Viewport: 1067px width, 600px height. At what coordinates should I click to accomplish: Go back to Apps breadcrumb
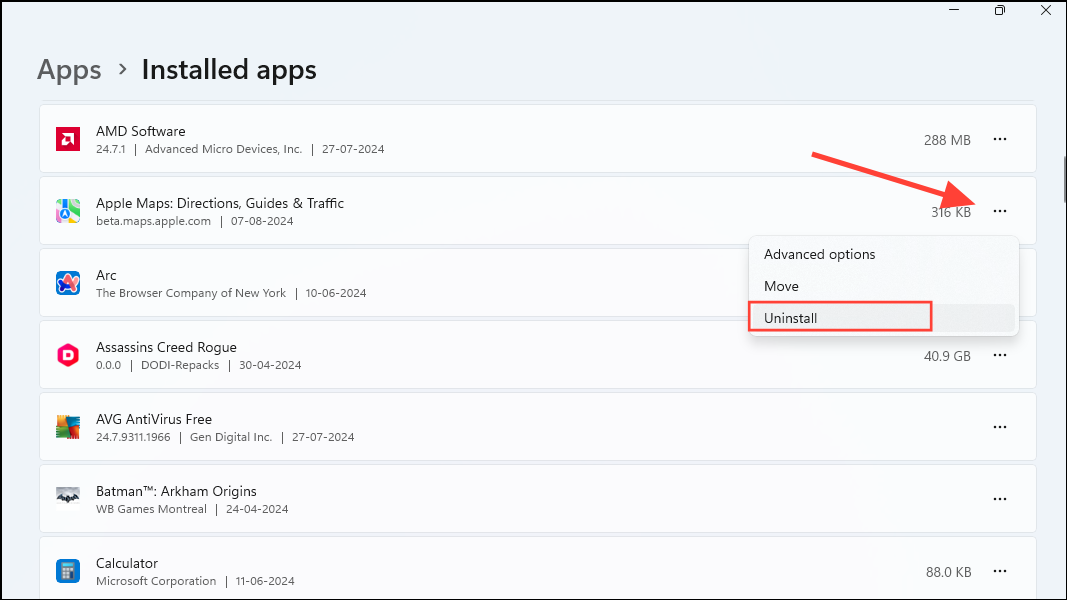69,69
